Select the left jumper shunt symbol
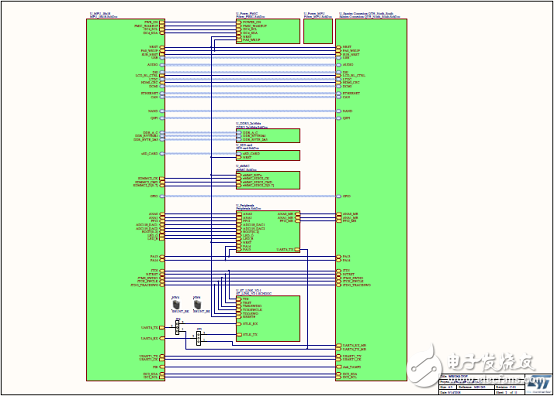This screenshot has height=396, width=554. 176,304
